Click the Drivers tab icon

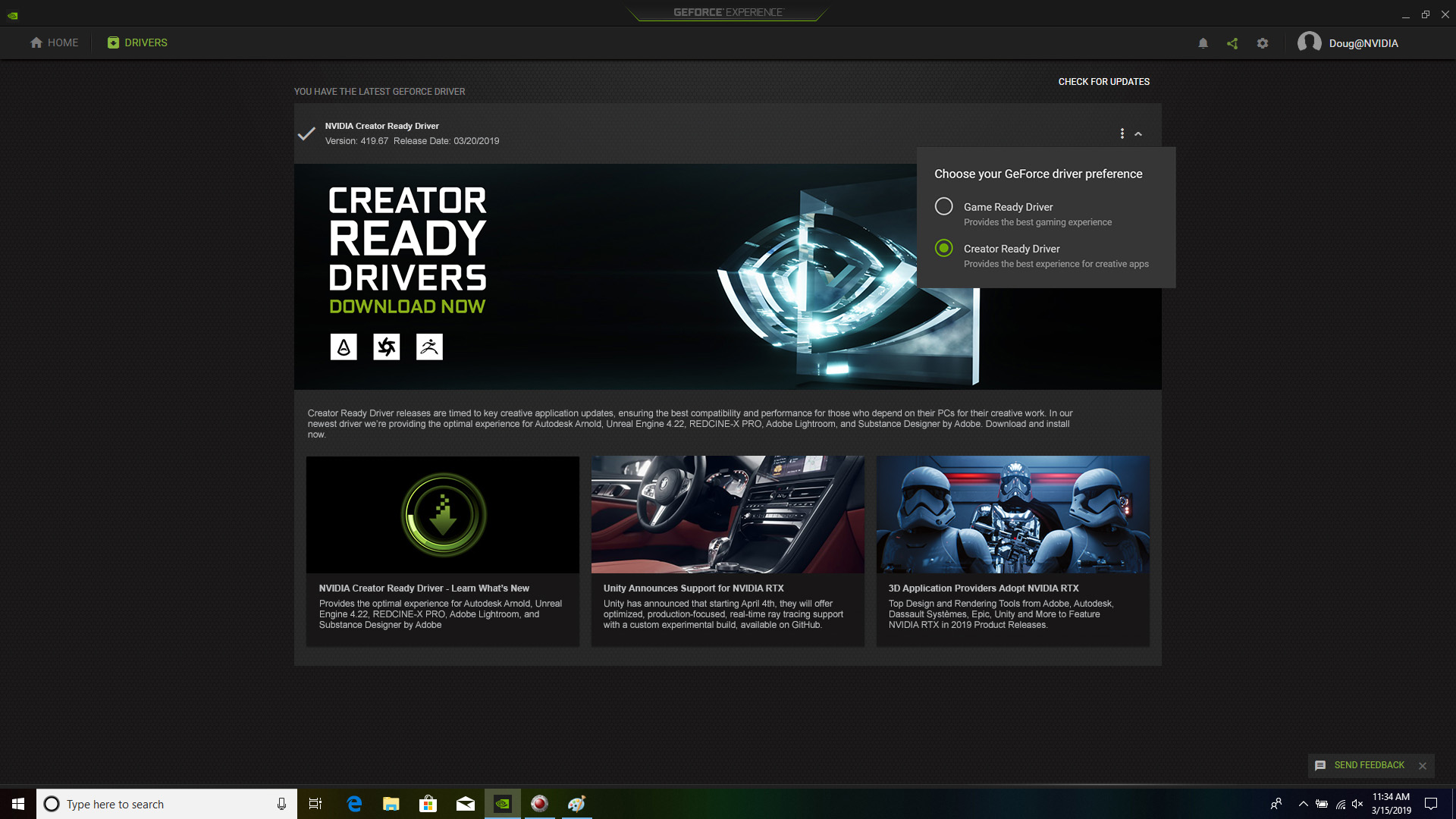point(112,42)
